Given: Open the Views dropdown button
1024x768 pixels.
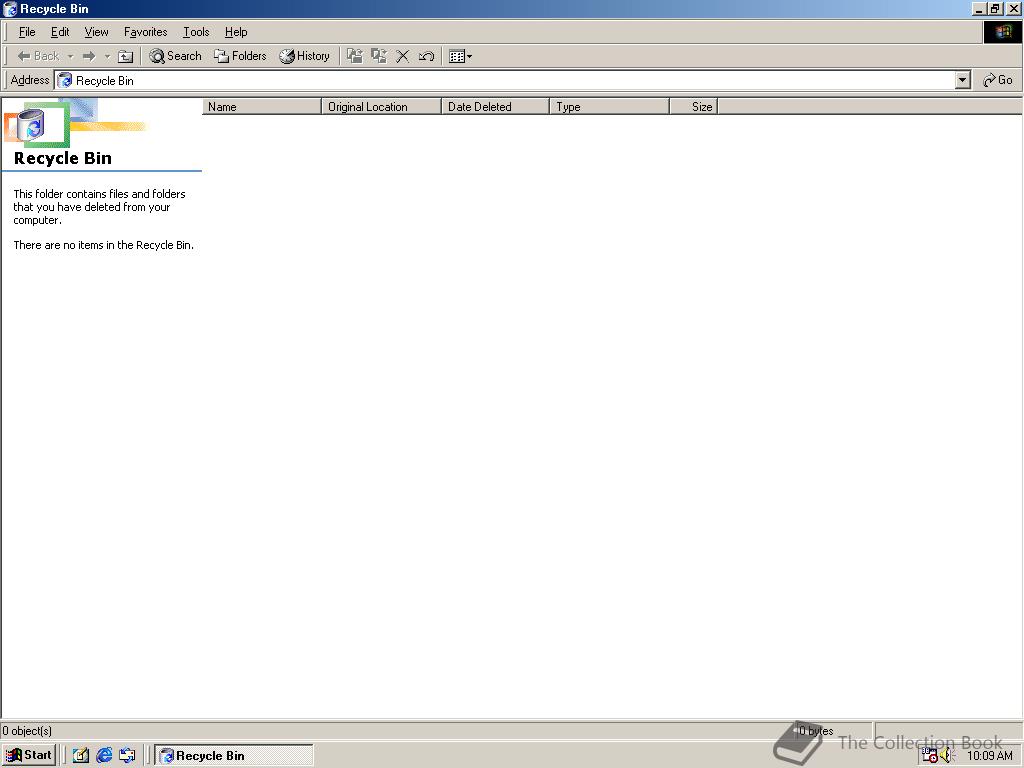Looking at the screenshot, I should [x=460, y=56].
